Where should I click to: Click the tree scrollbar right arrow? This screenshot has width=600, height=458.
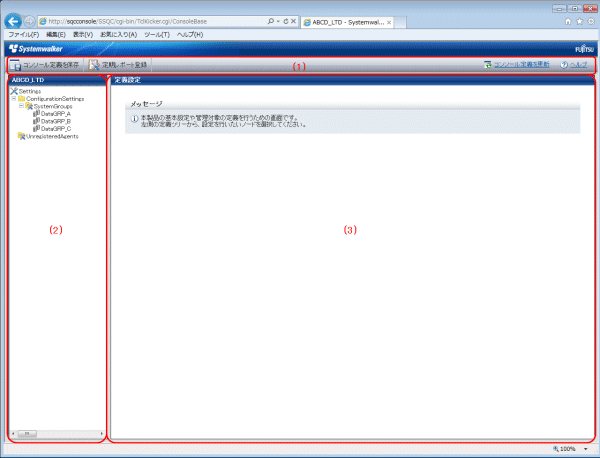point(101,434)
